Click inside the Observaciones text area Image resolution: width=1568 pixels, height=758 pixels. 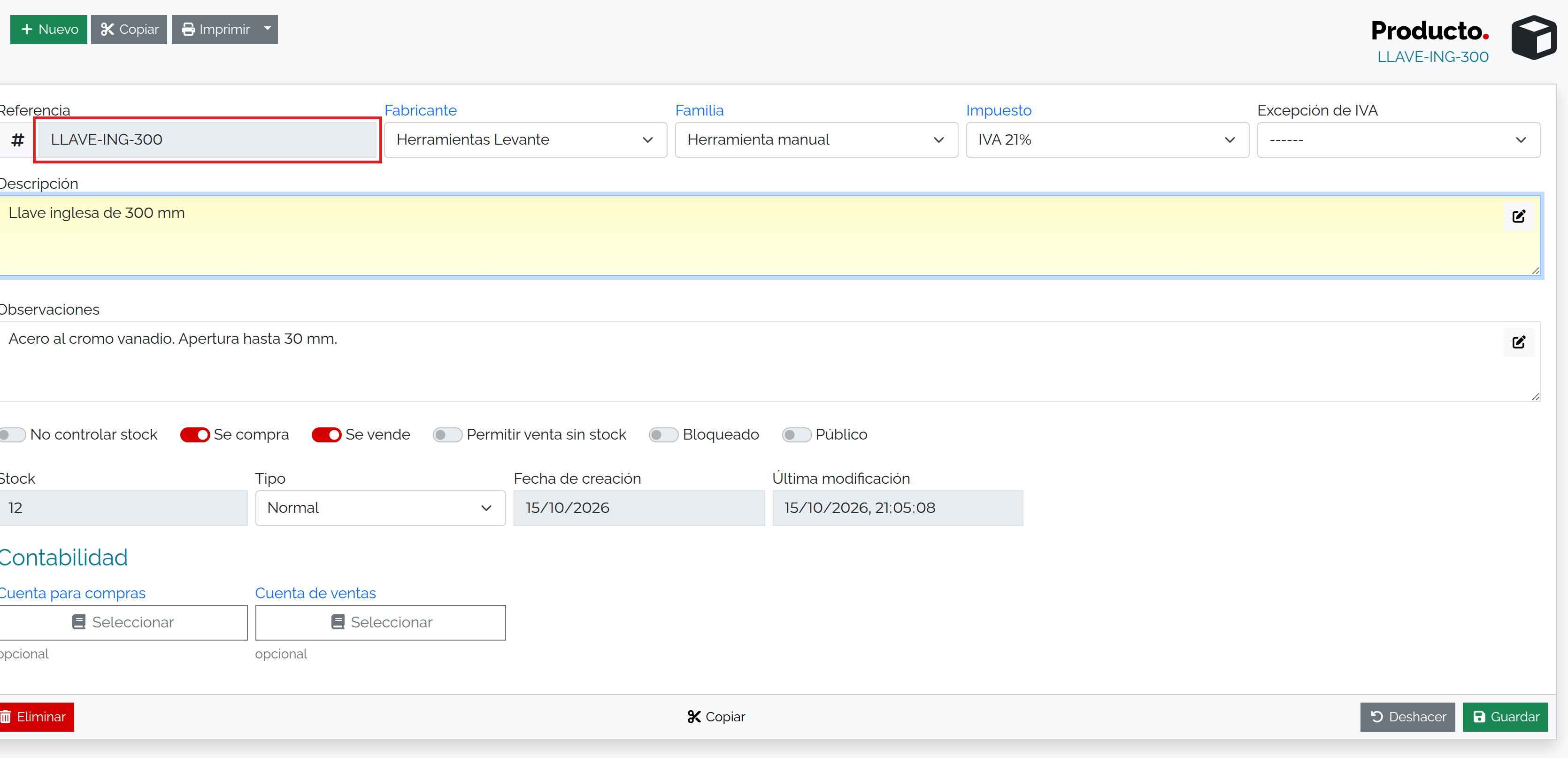(x=769, y=362)
